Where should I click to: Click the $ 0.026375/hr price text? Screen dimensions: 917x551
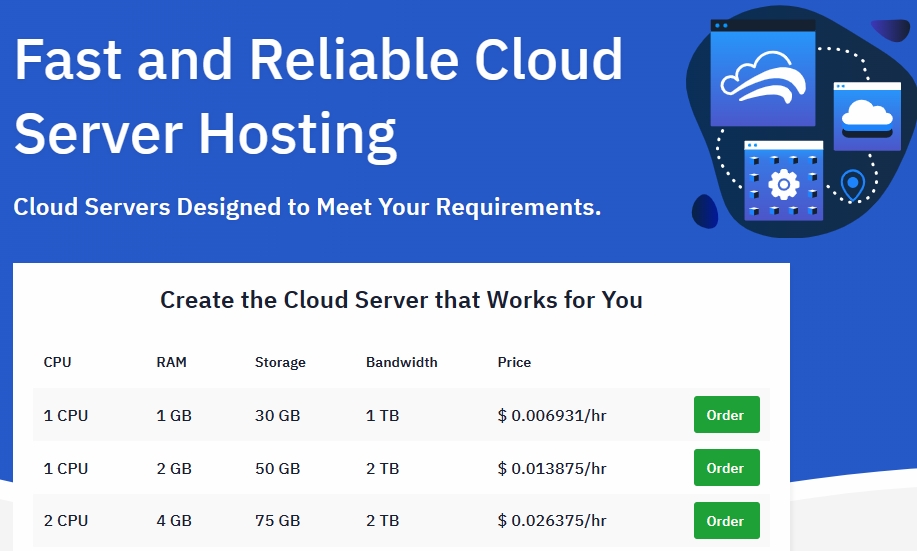(551, 520)
